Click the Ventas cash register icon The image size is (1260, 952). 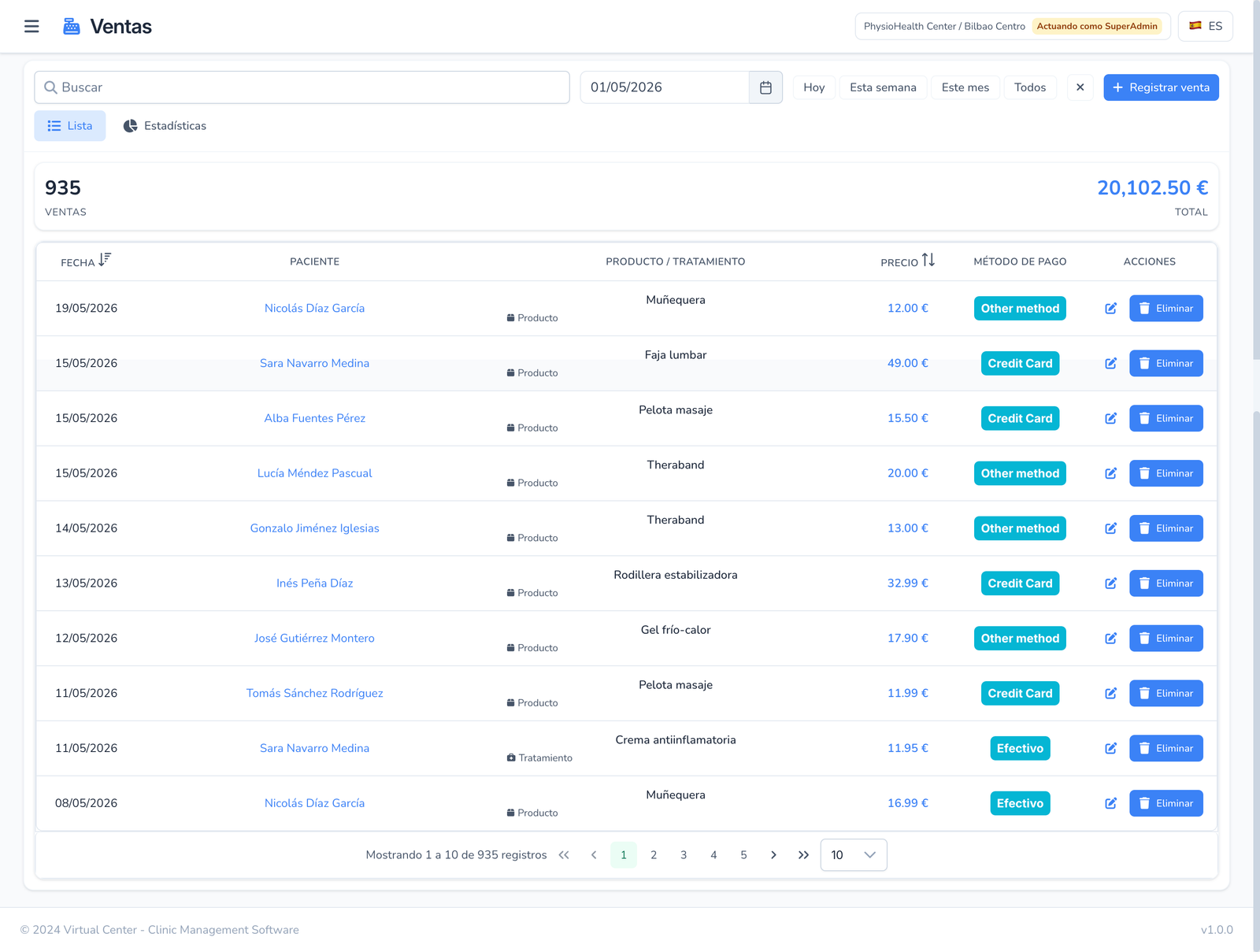point(72,27)
